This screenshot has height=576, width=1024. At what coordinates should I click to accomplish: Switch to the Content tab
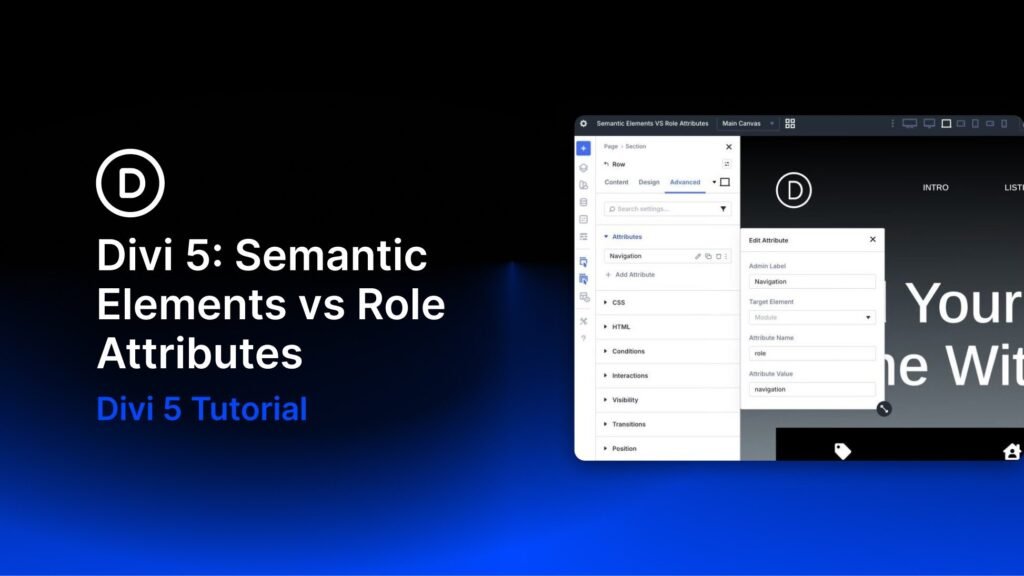pos(616,182)
